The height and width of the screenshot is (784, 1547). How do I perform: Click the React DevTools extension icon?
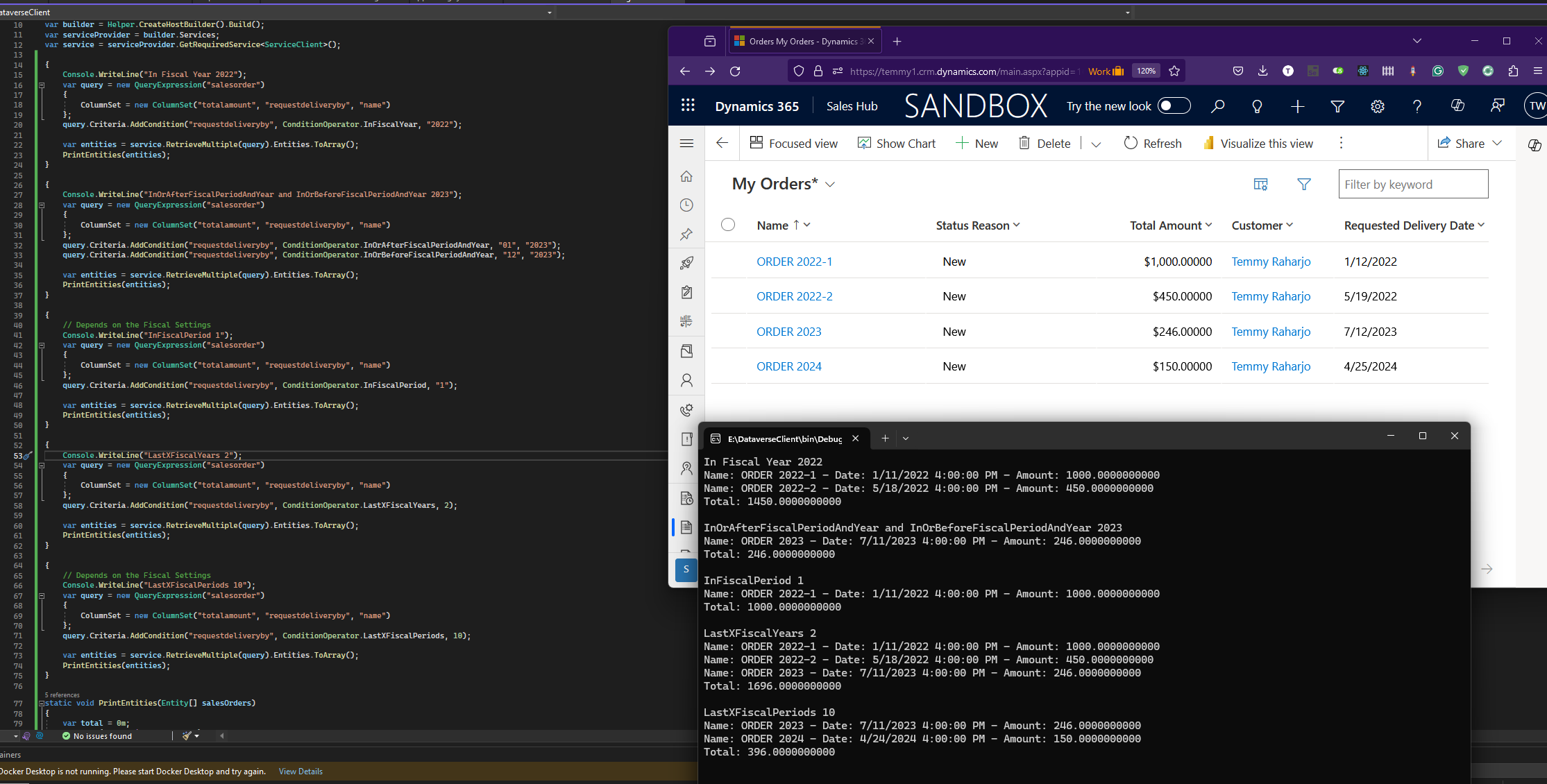(1363, 71)
